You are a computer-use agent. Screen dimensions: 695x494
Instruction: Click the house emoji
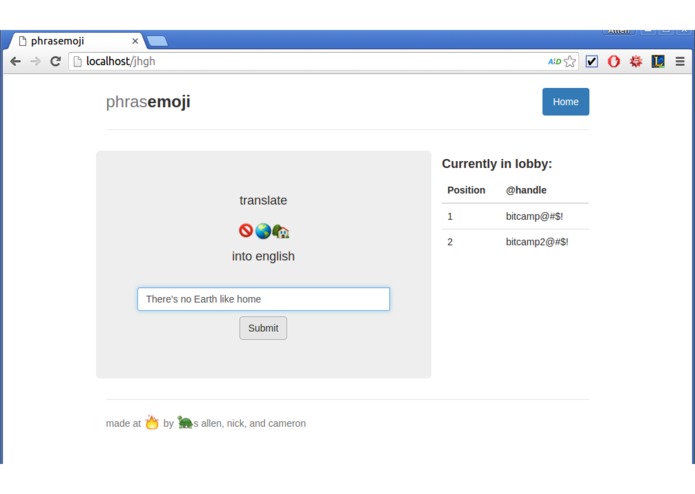pyautogui.click(x=281, y=231)
